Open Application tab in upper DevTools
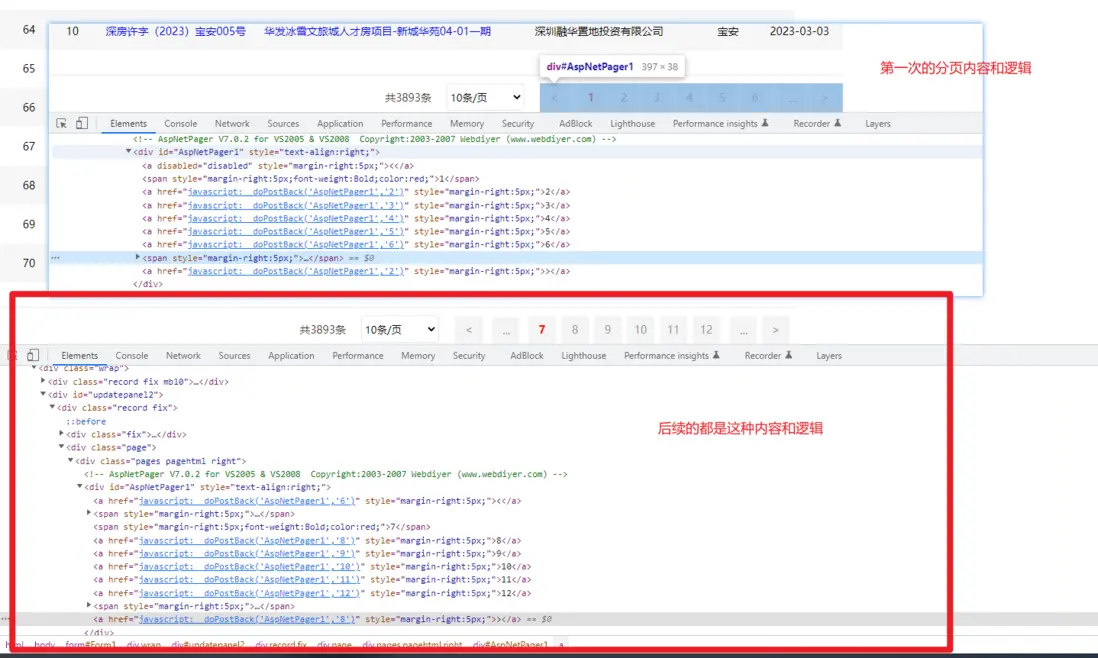This screenshot has height=658, width=1098. pyautogui.click(x=340, y=123)
